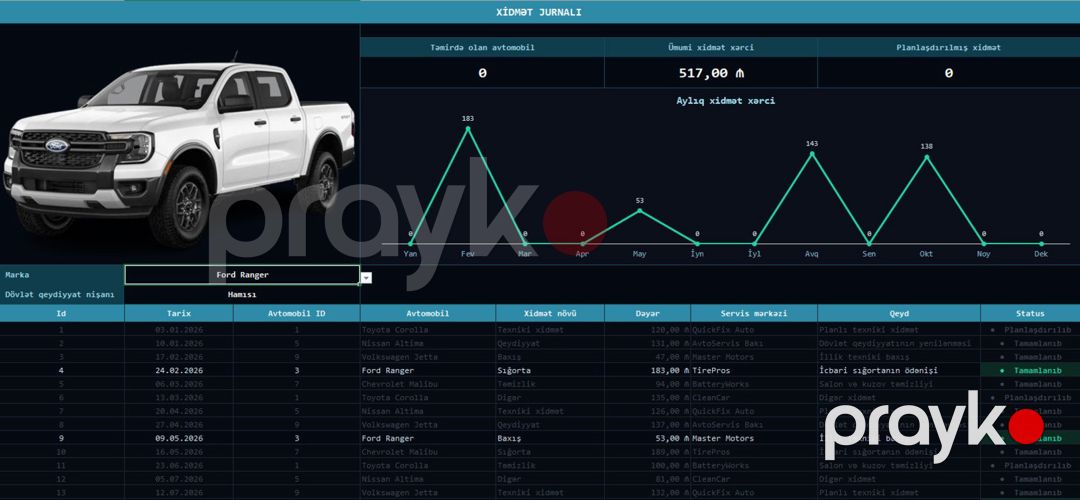The width and height of the screenshot is (1080, 500).
Task: Select the Status column header
Action: point(1030,313)
